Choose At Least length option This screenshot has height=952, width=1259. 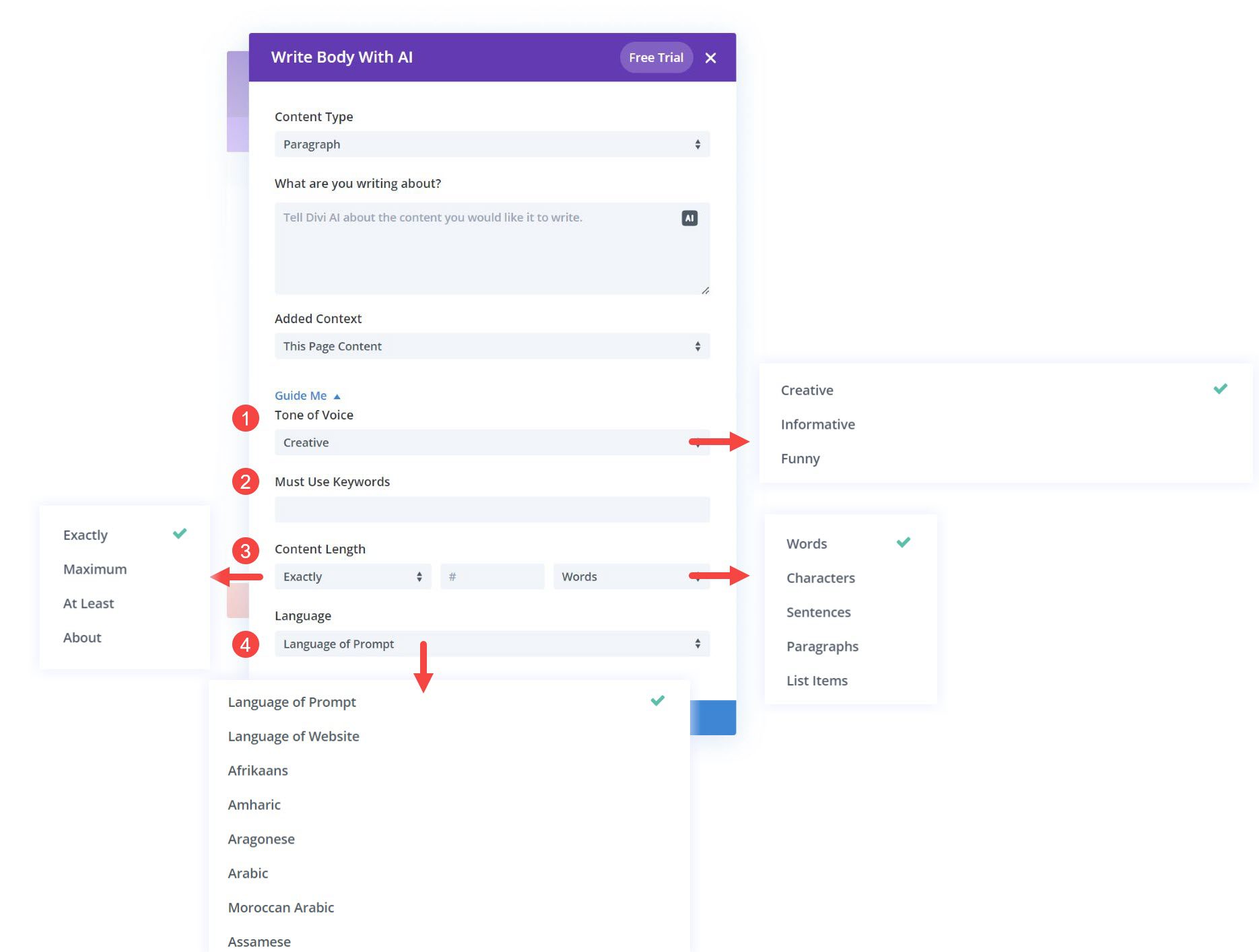[89, 604]
